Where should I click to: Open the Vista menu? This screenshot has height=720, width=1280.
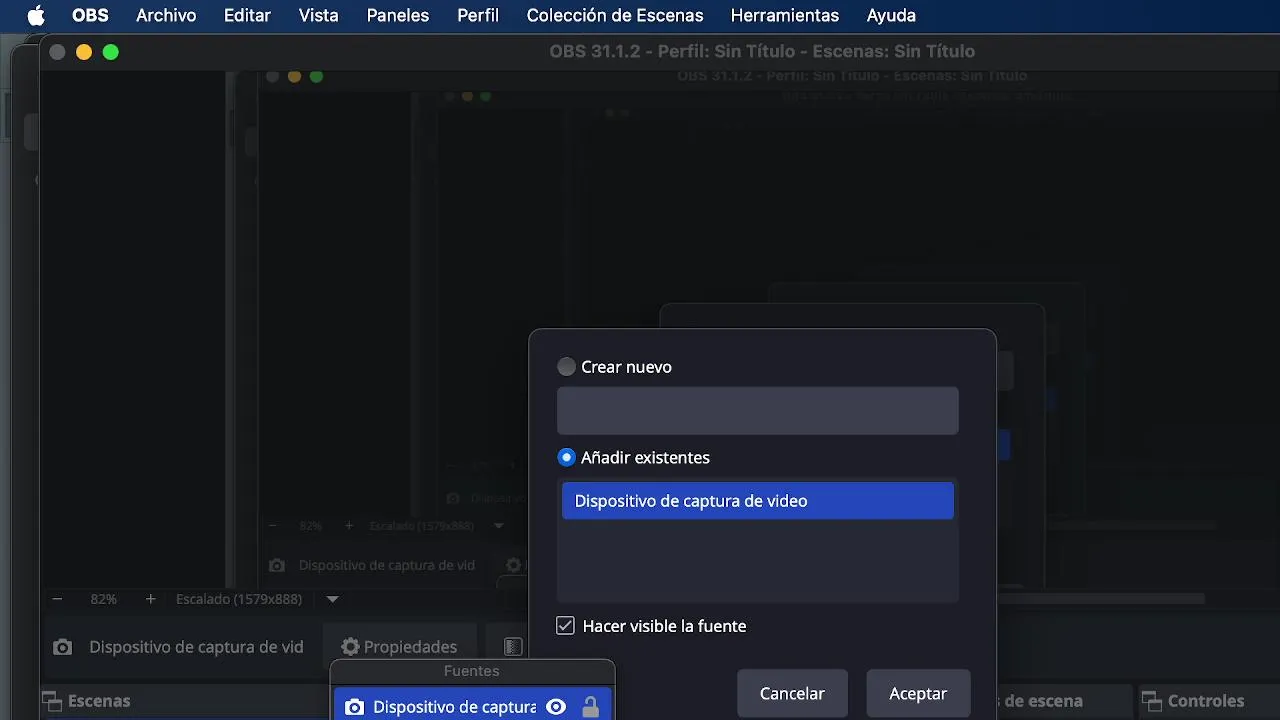[318, 16]
